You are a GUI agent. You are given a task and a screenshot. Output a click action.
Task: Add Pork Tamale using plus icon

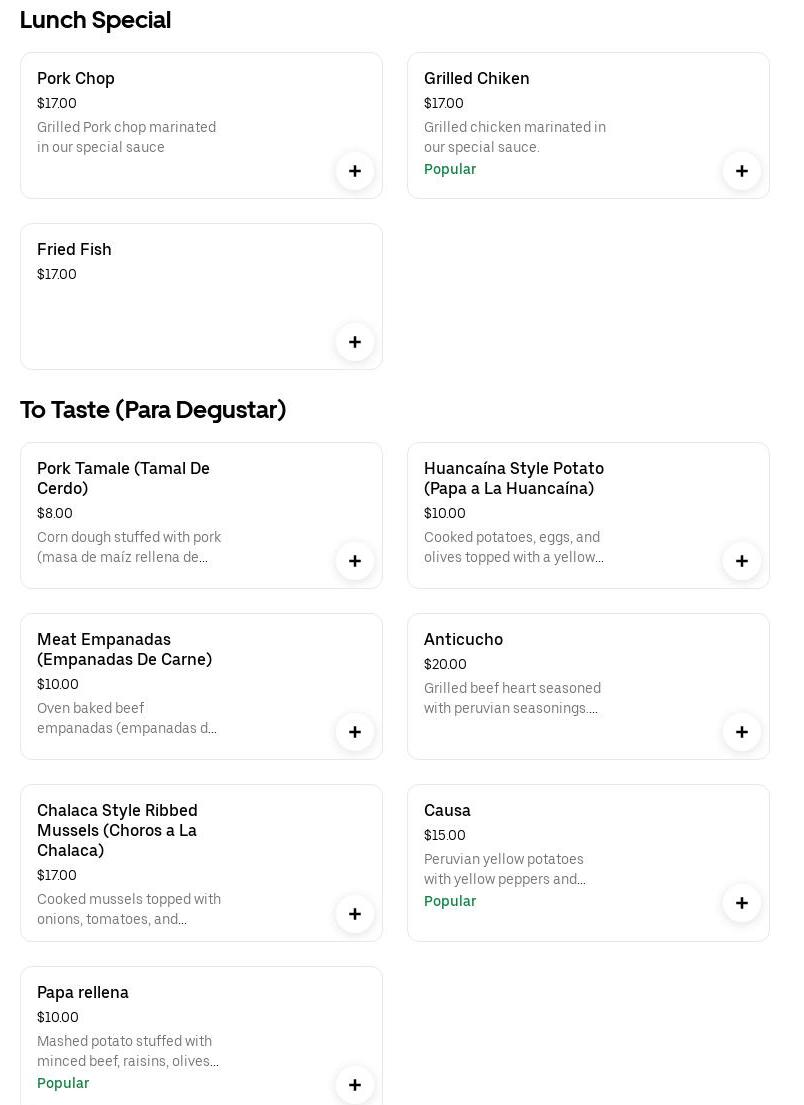click(355, 561)
